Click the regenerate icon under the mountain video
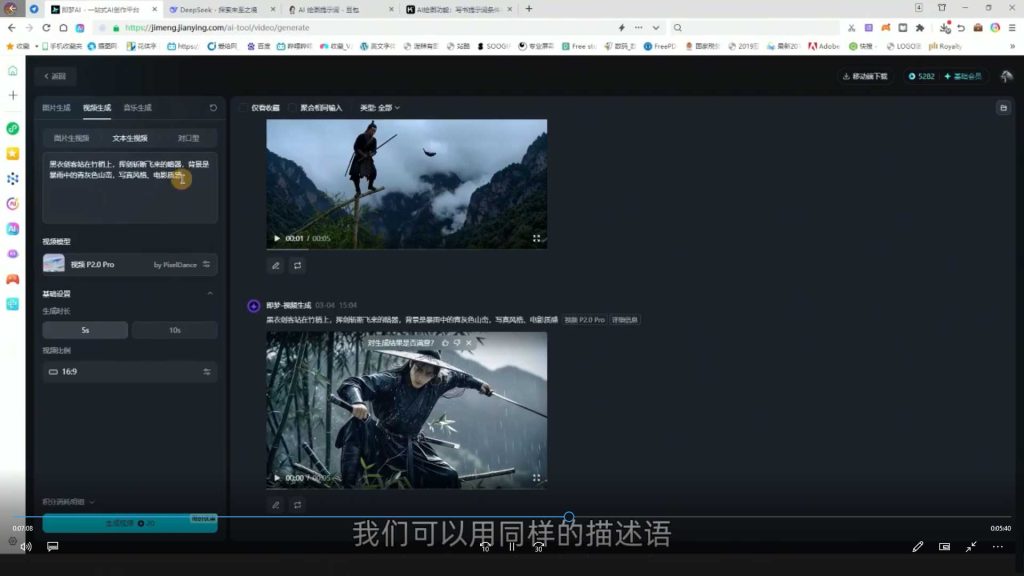Image resolution: width=1024 pixels, height=576 pixels. click(x=297, y=265)
